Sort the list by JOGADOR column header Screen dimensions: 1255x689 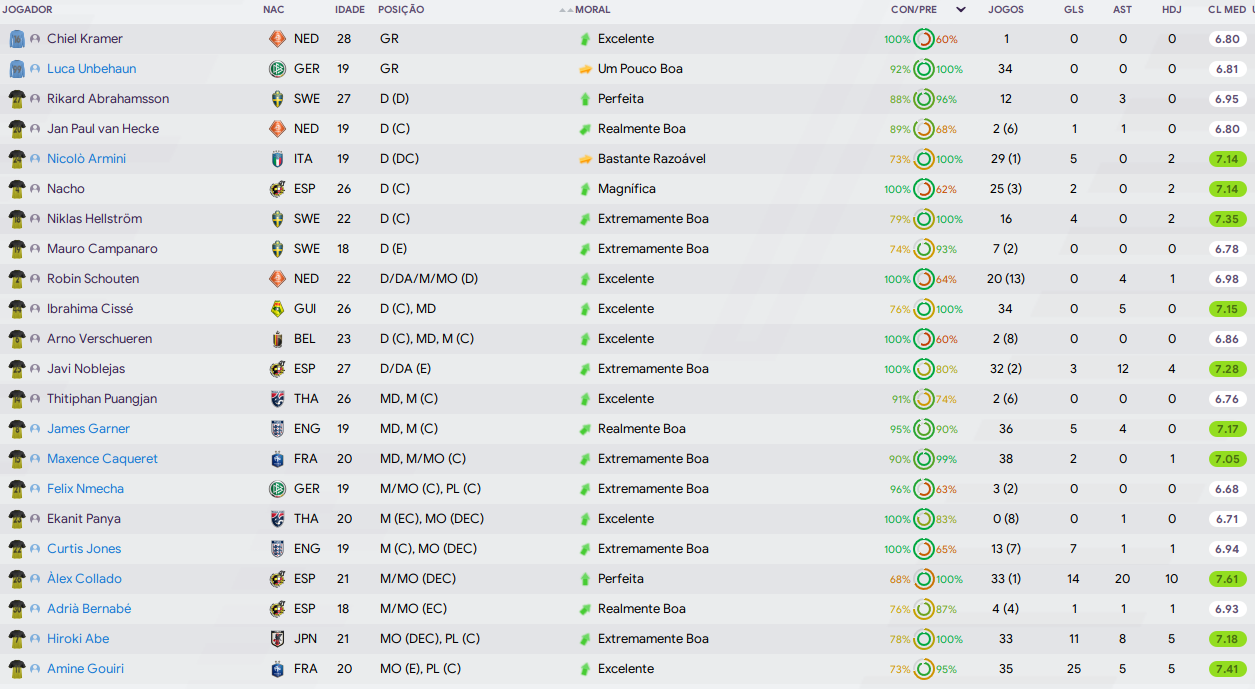(28, 10)
